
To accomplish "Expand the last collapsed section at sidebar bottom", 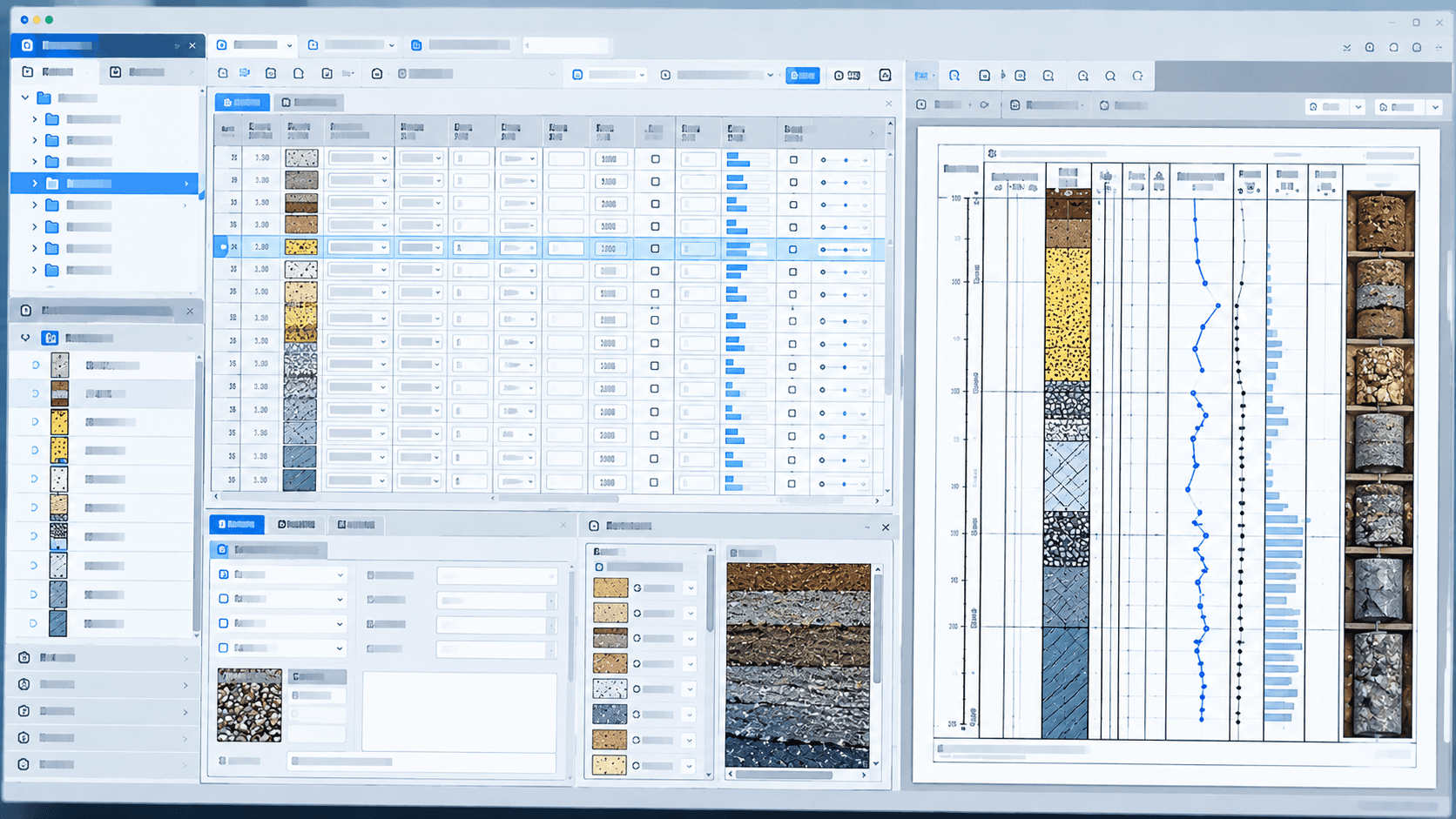I will click(x=185, y=765).
